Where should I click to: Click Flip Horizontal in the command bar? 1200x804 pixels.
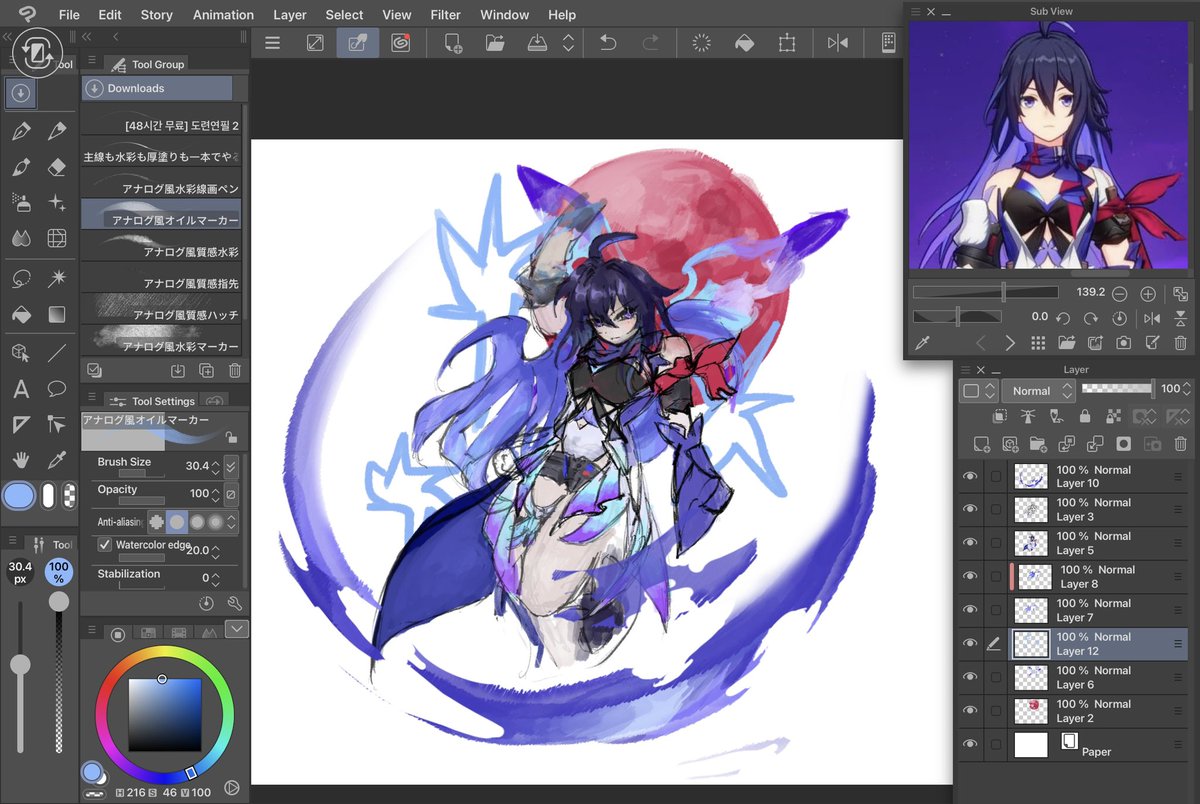(837, 43)
